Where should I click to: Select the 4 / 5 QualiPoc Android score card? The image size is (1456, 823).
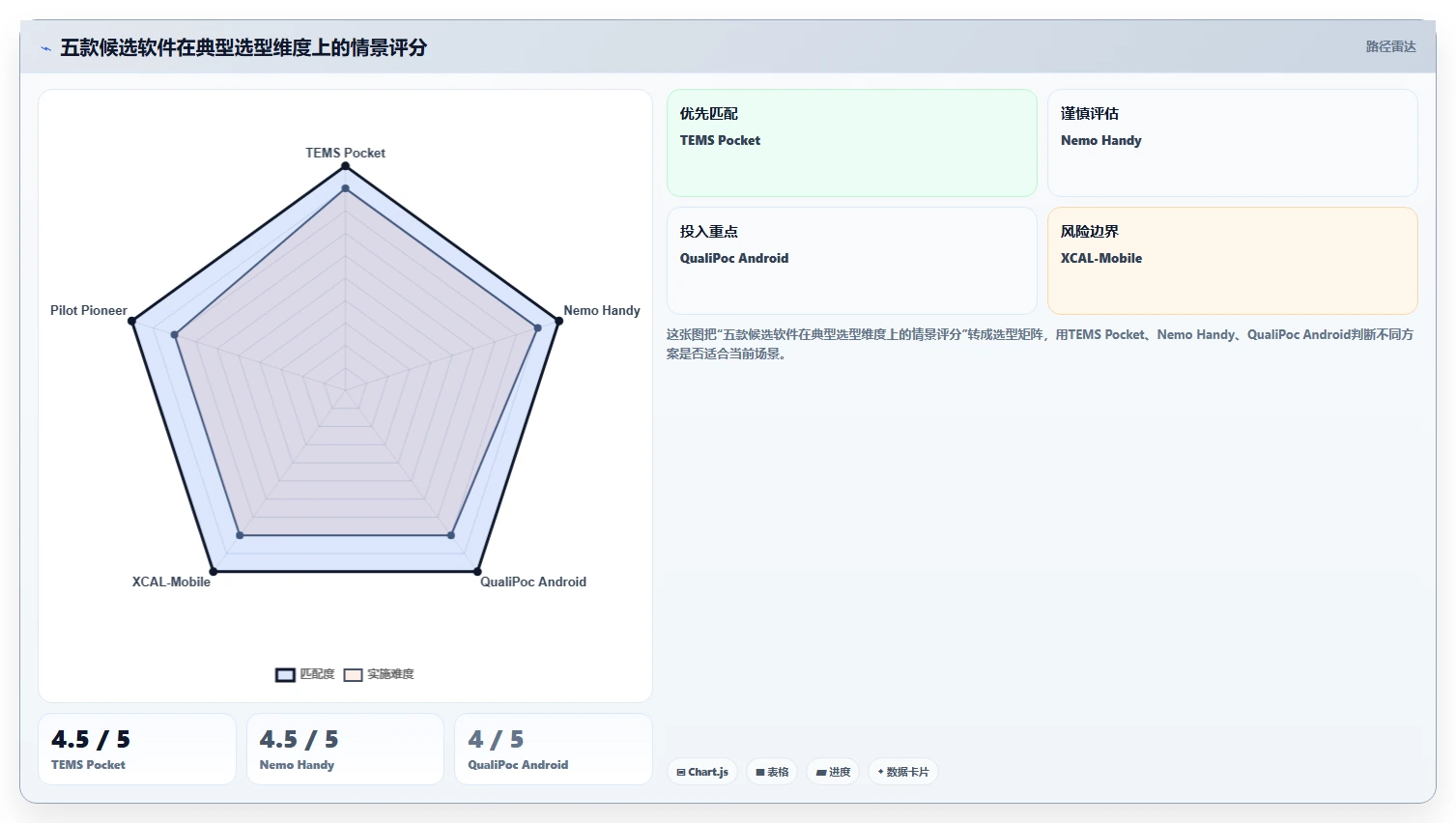point(554,749)
